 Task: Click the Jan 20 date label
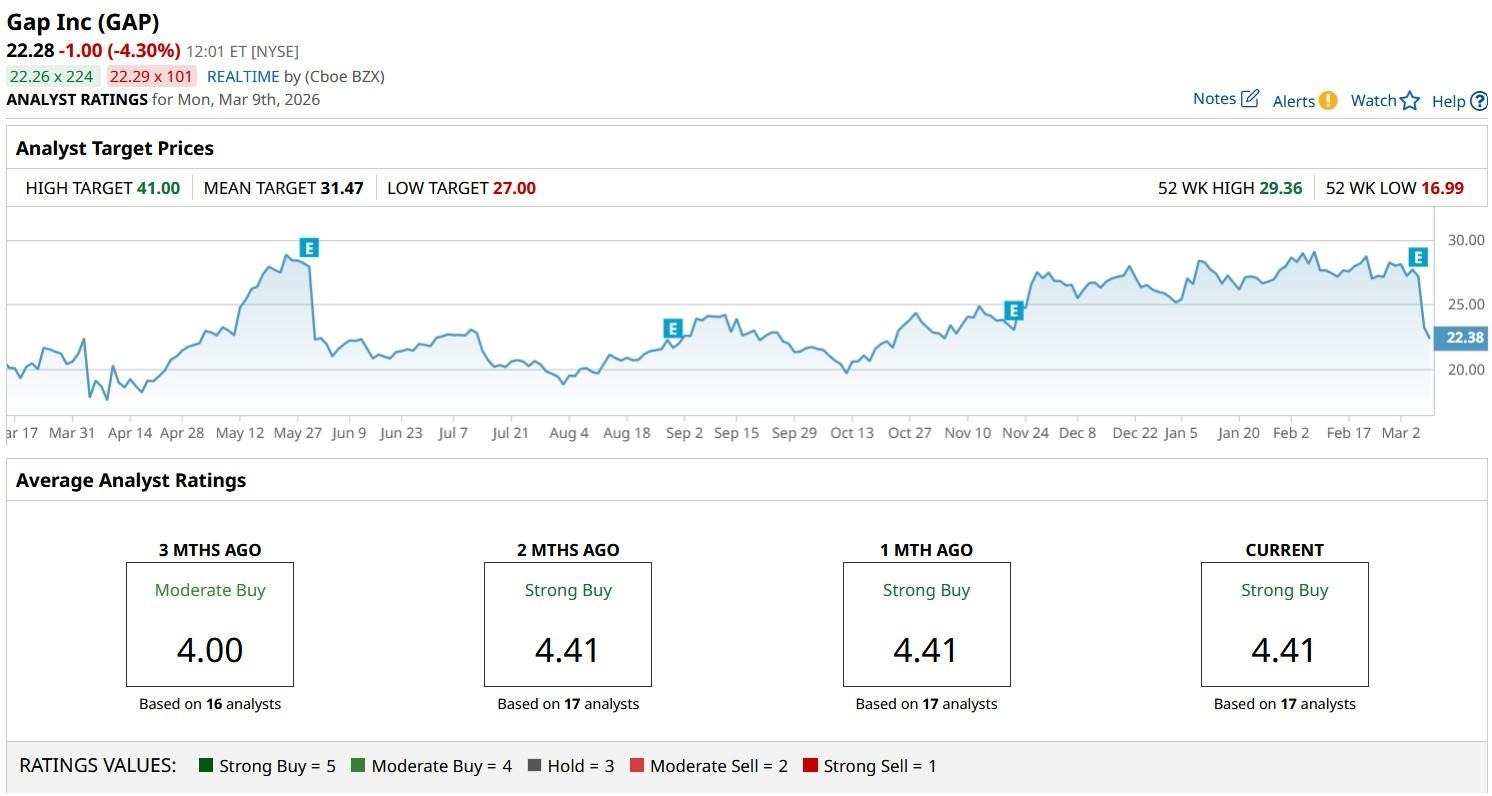click(1239, 433)
